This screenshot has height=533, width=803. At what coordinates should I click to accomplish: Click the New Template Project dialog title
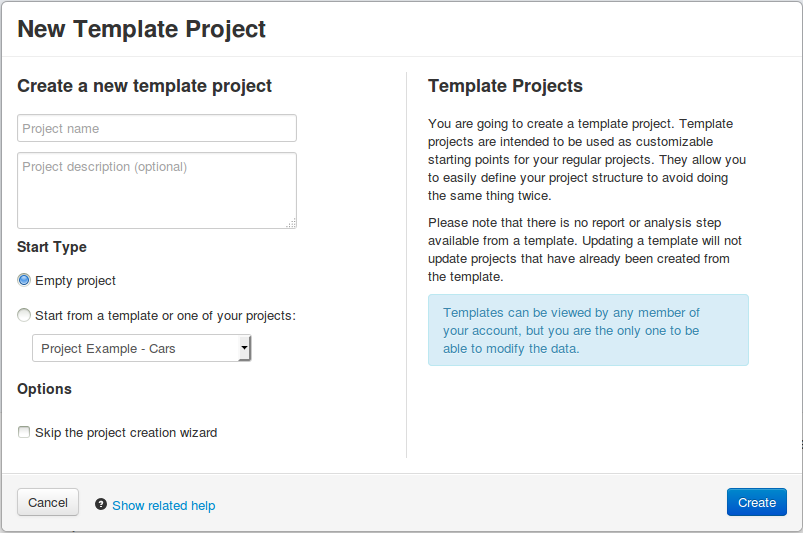pos(142,29)
